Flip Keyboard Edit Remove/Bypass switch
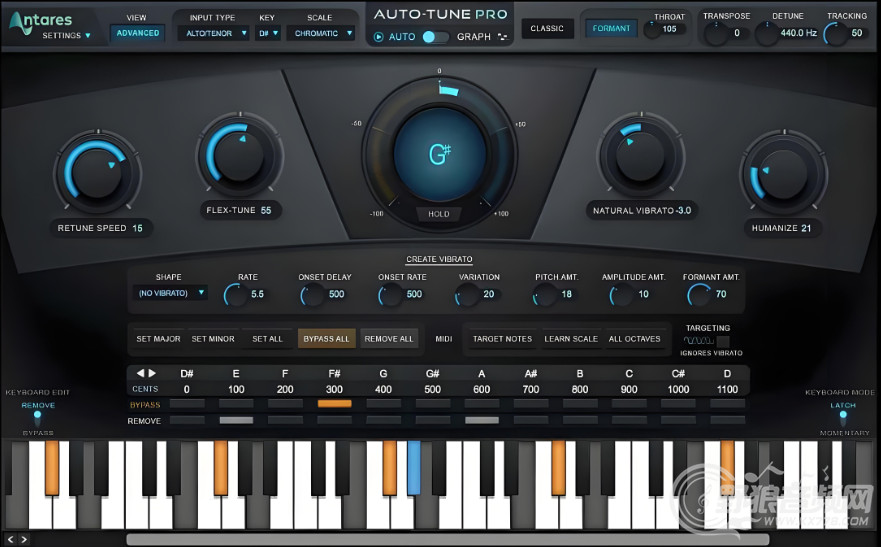 coord(38,418)
